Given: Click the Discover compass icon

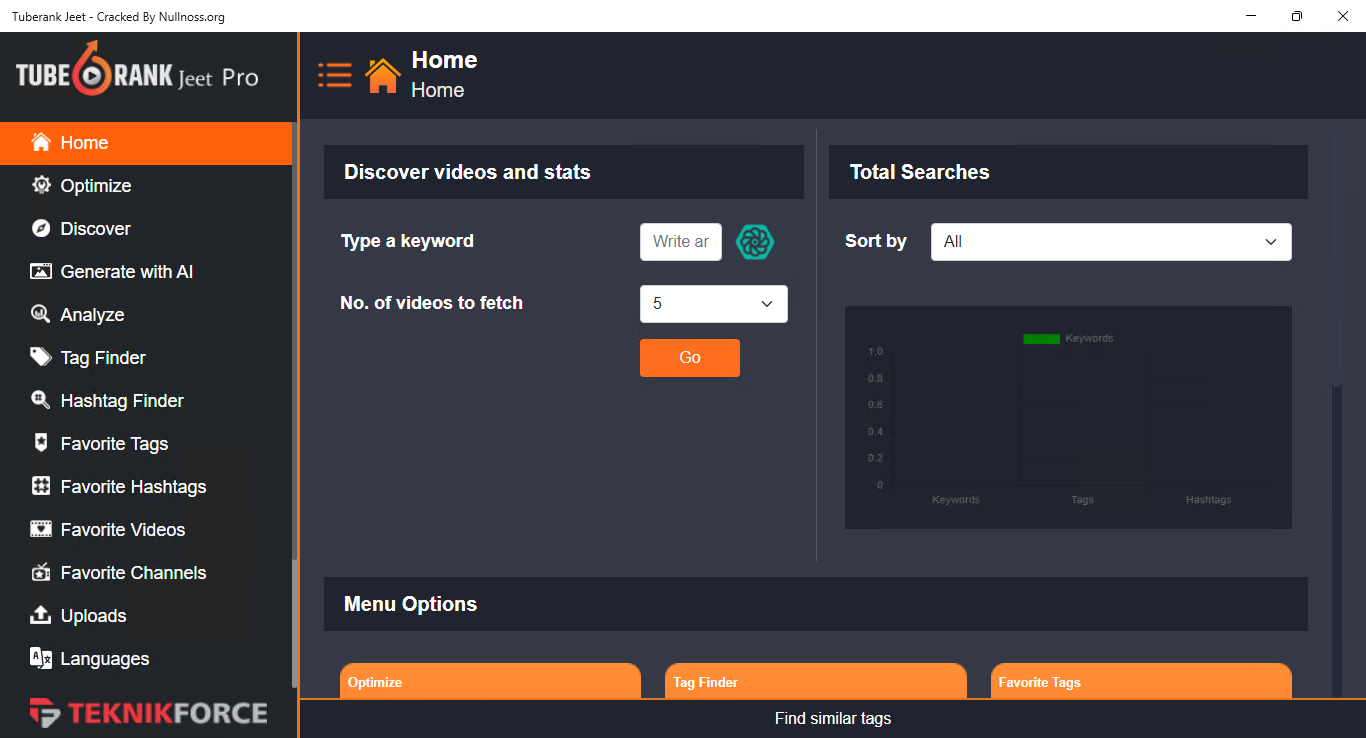Looking at the screenshot, I should coord(41,228).
